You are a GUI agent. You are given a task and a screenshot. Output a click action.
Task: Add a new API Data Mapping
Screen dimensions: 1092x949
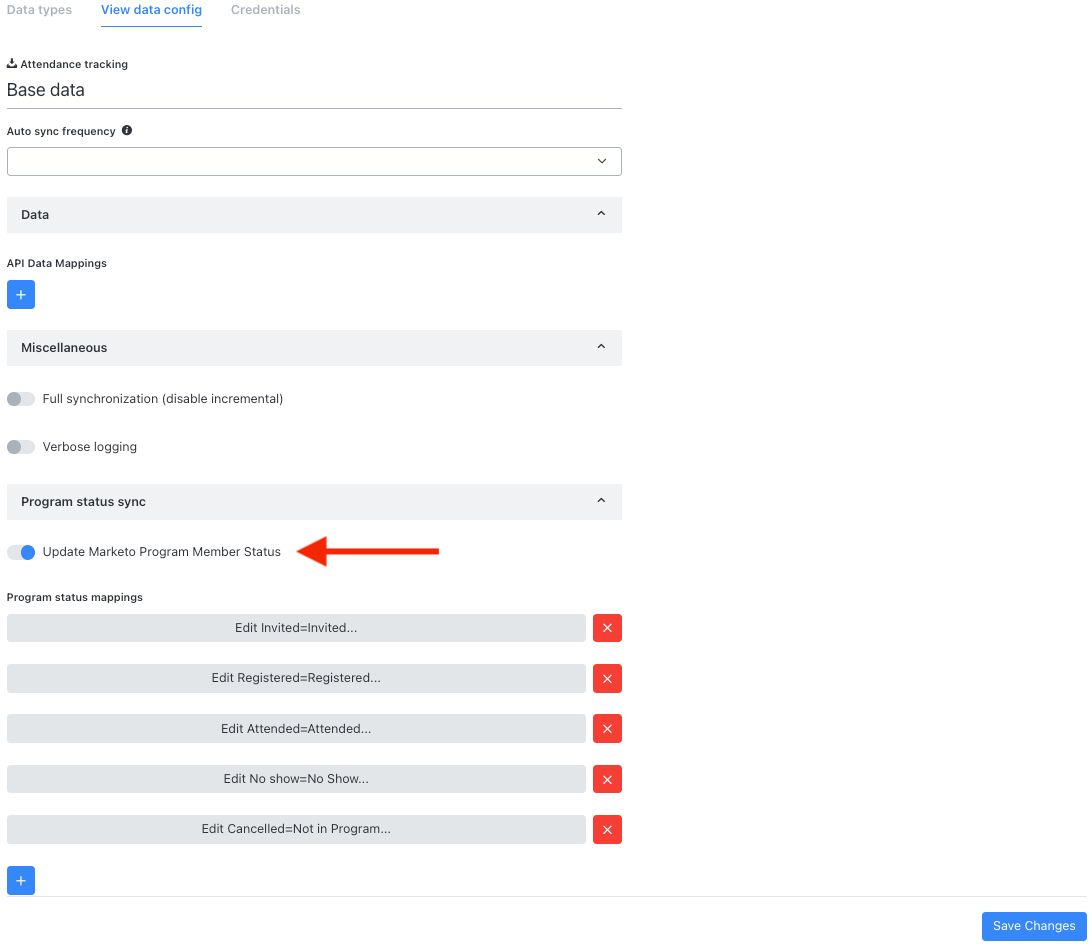click(21, 295)
